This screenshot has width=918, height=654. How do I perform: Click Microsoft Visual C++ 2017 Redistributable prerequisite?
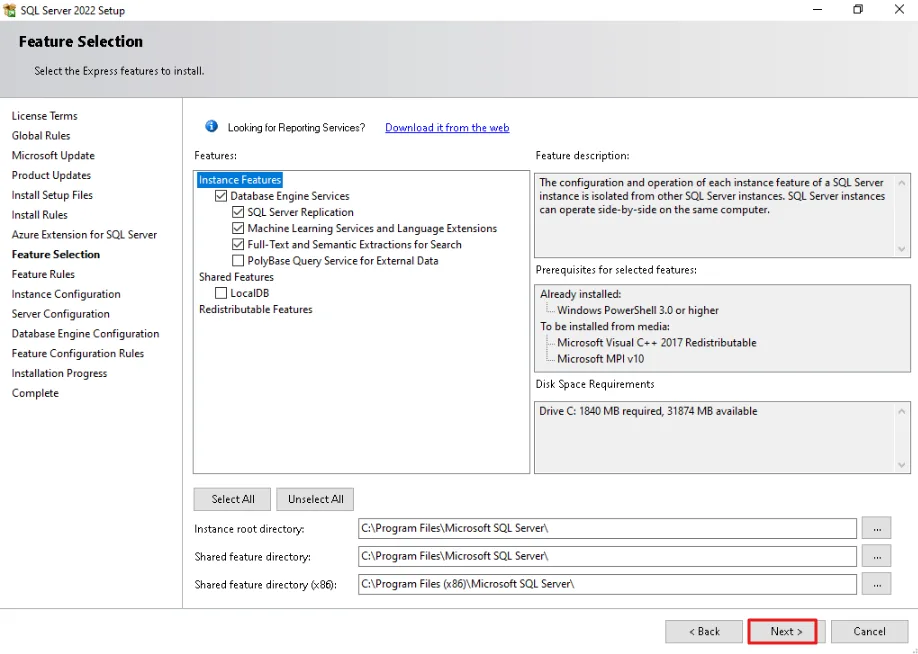656,343
